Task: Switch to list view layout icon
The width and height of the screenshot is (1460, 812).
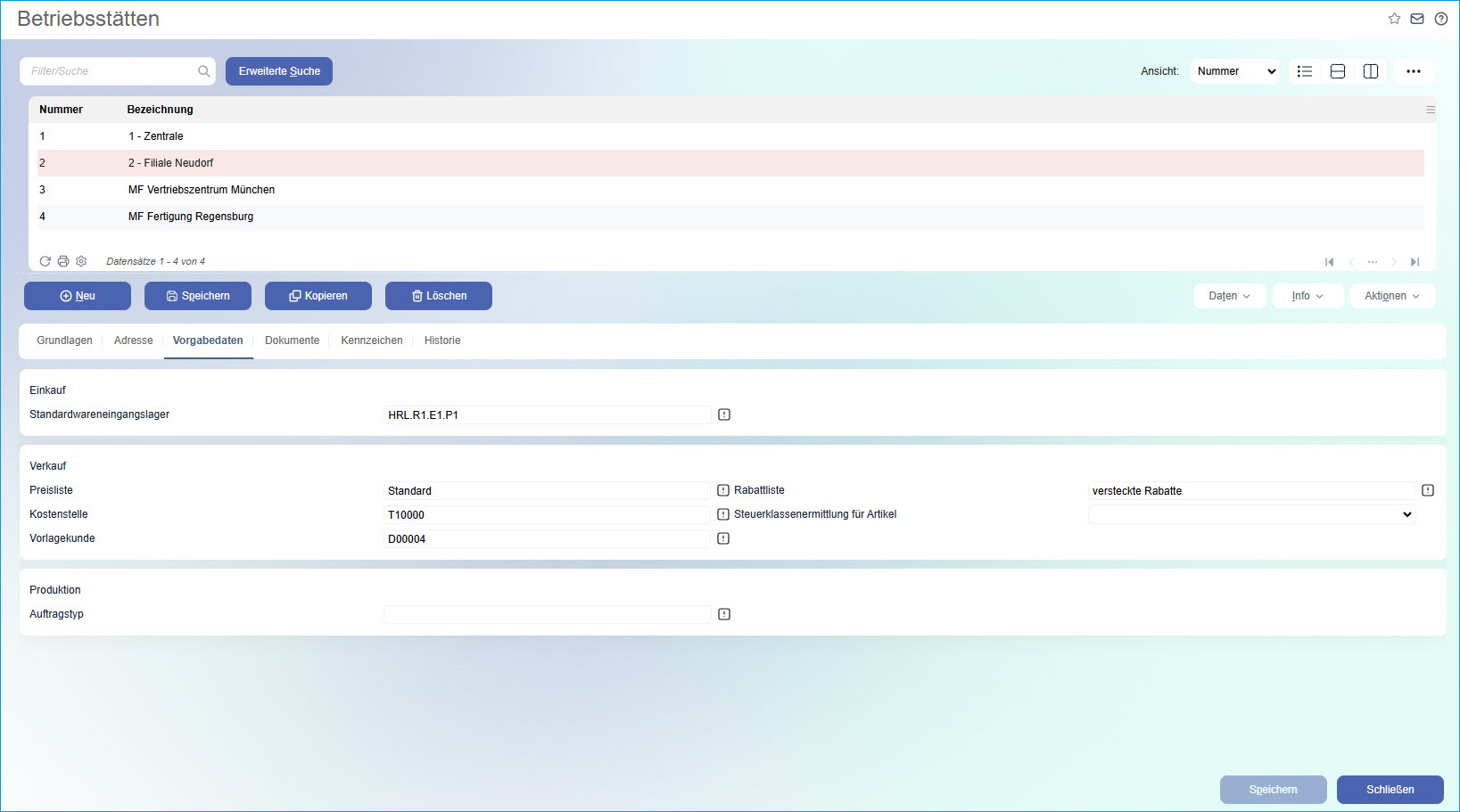Action: [x=1305, y=71]
